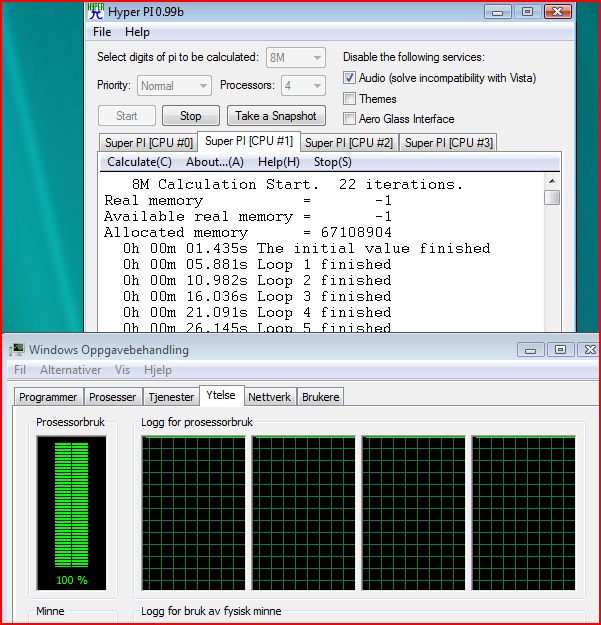601x625 pixels.
Task: Click the Stop(S) menu item
Action: tap(333, 162)
